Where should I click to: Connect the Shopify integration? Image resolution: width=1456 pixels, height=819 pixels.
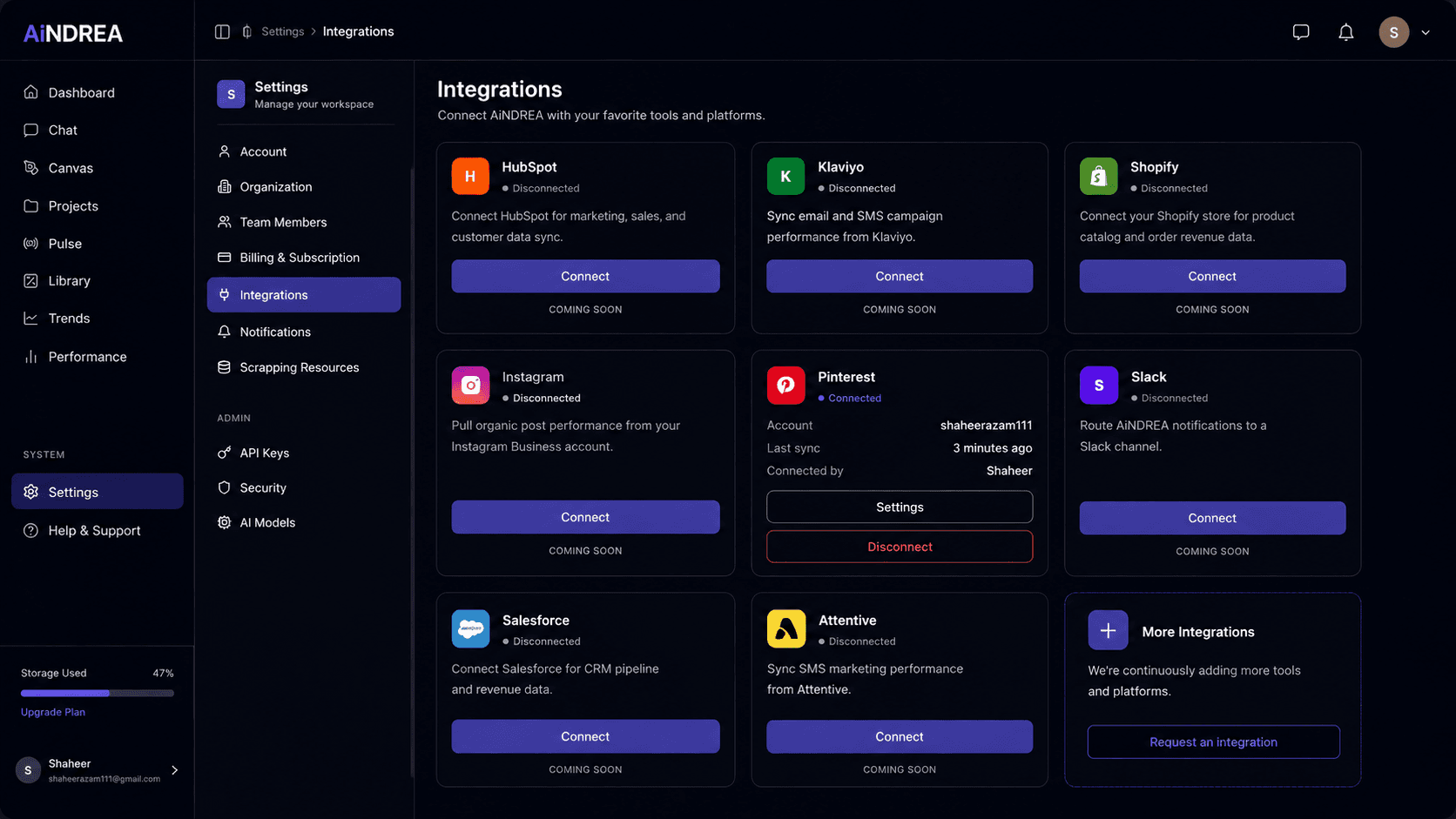(x=1212, y=276)
